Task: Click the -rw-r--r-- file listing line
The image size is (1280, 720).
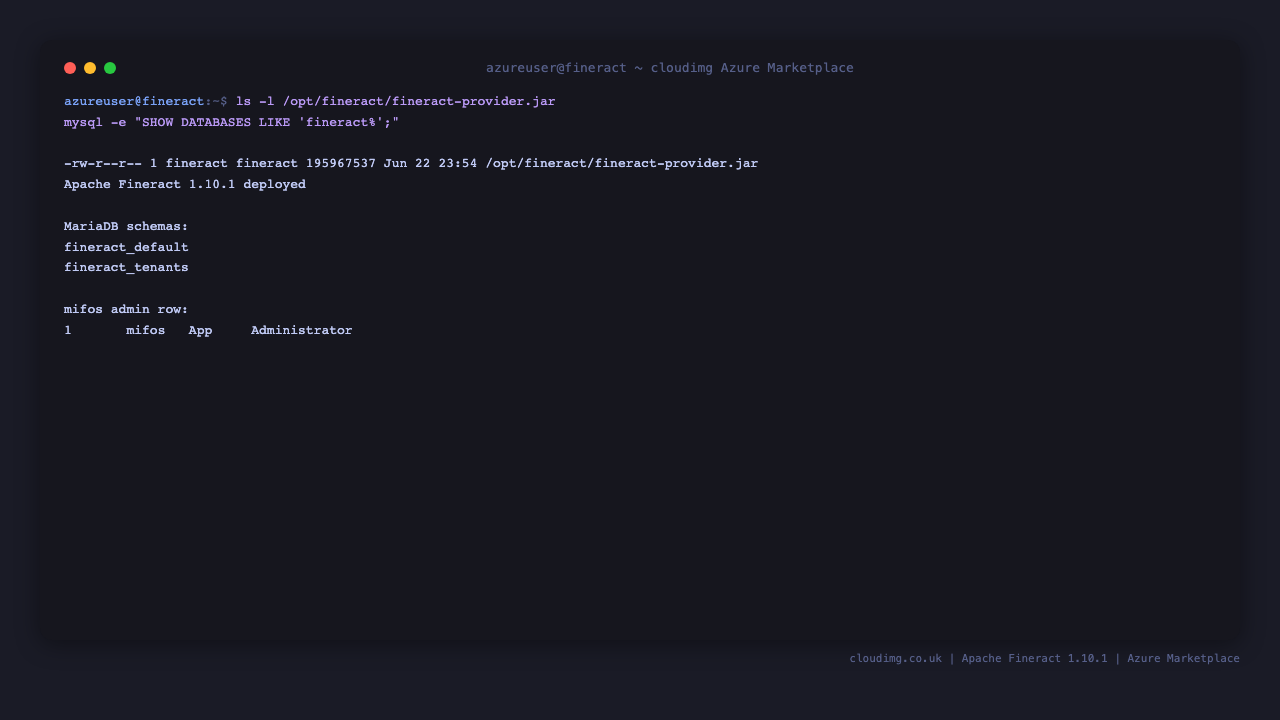Action: 411,163
